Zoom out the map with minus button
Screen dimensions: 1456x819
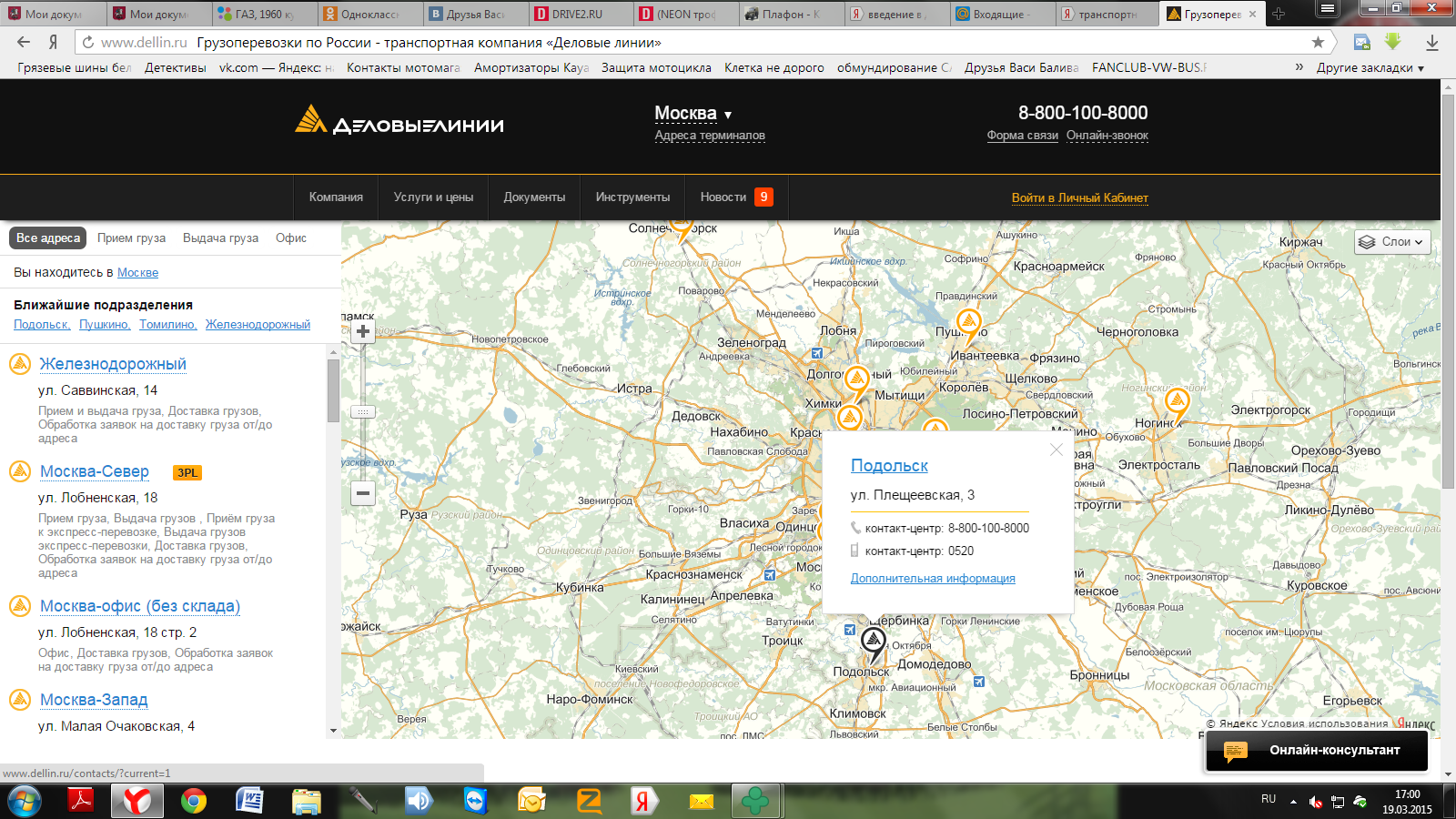click(363, 493)
